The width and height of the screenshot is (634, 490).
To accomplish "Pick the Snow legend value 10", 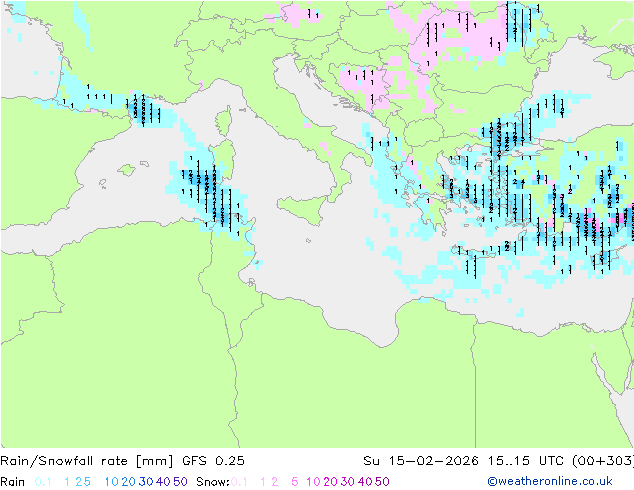I will (x=313, y=482).
